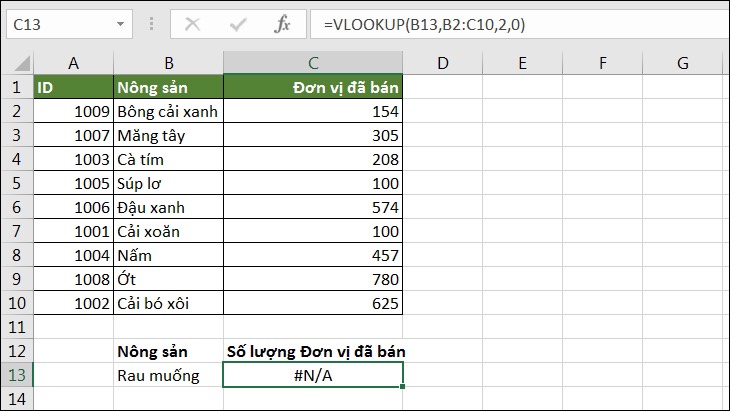Click the Cancel (X) formula button
Image resolution: width=730 pixels, height=411 pixels.
192,24
